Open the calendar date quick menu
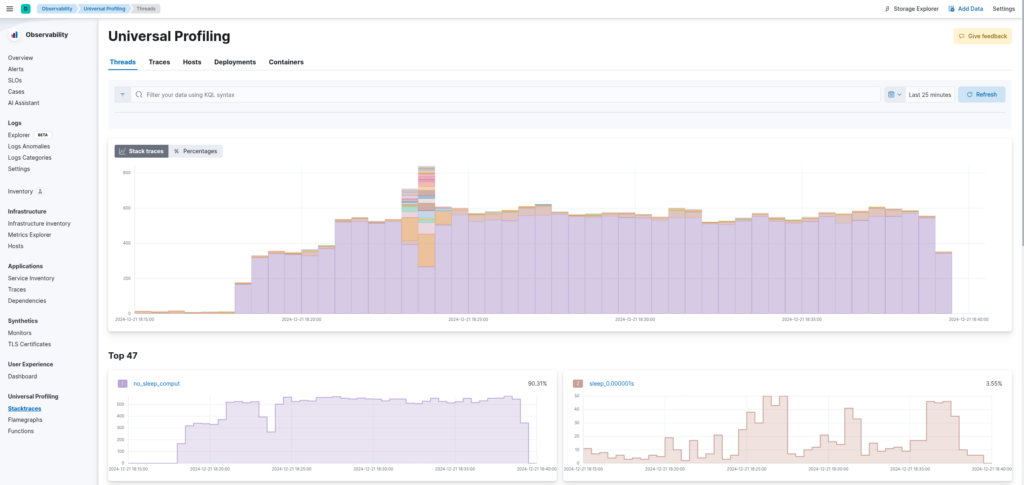 pyautogui.click(x=894, y=95)
